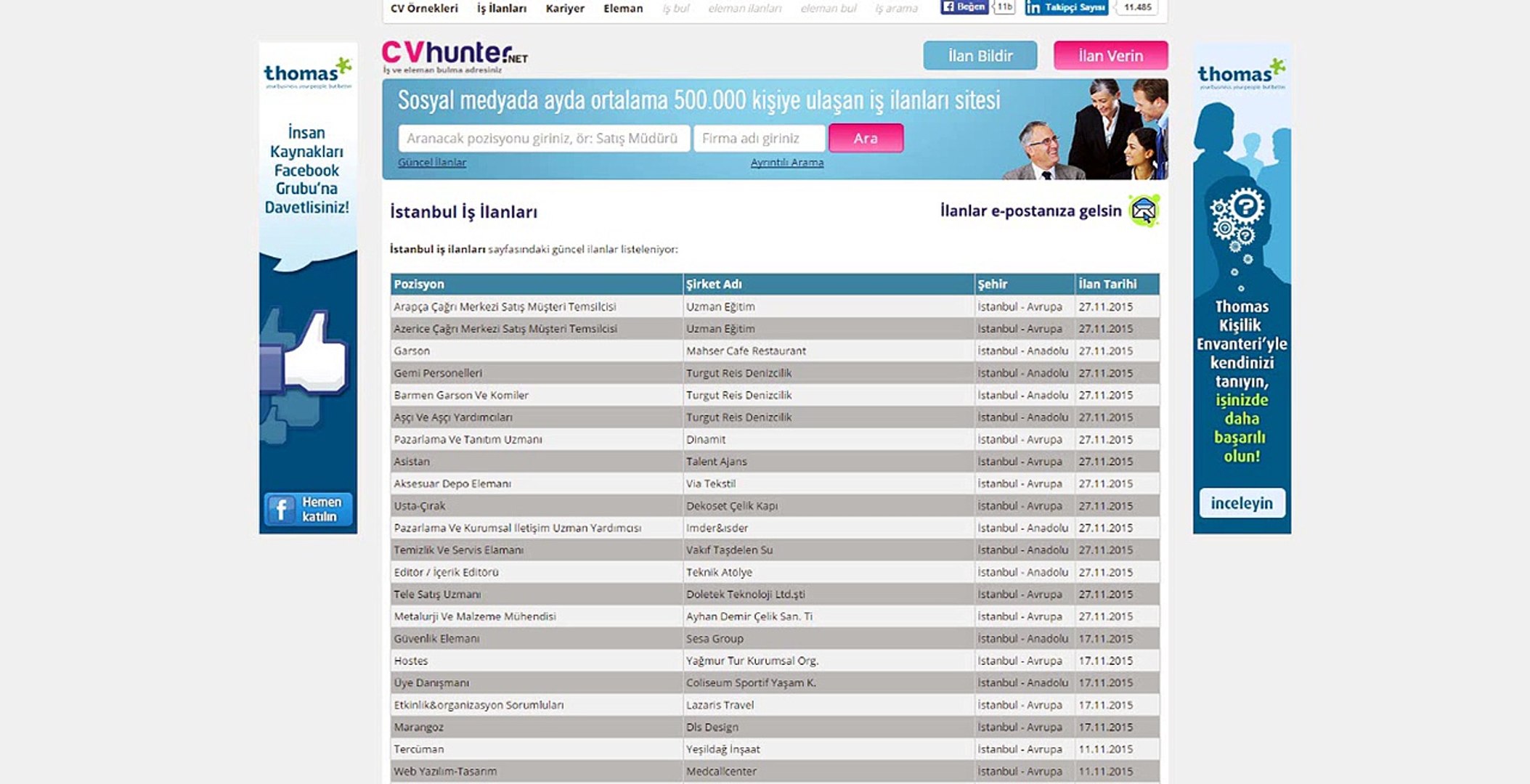Go to the Kariyer menu item
The width and height of the screenshot is (1530, 784).
tap(565, 9)
